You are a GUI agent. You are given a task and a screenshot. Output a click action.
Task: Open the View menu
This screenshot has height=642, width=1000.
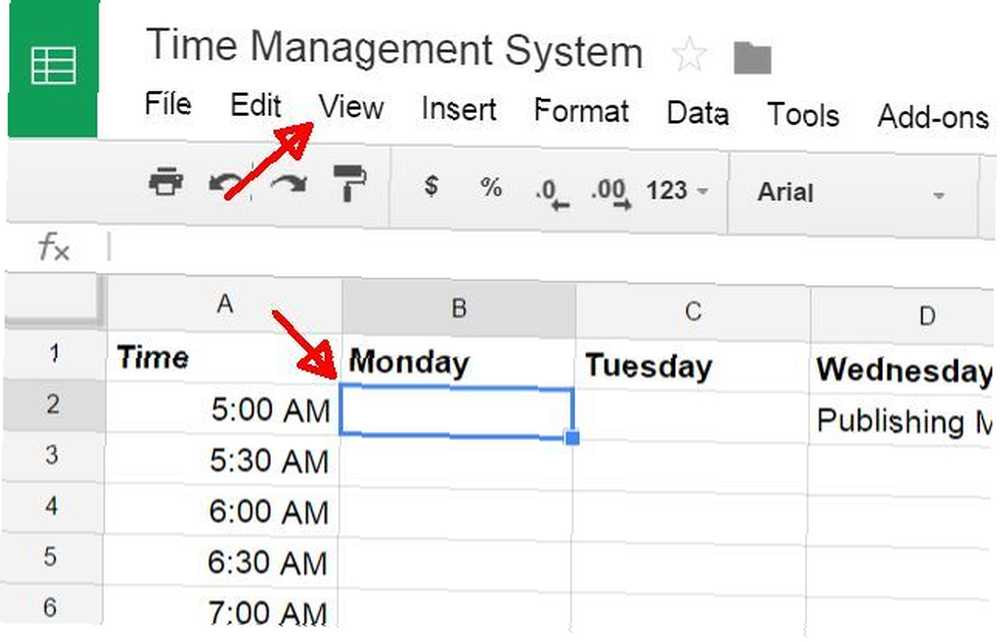pos(351,106)
